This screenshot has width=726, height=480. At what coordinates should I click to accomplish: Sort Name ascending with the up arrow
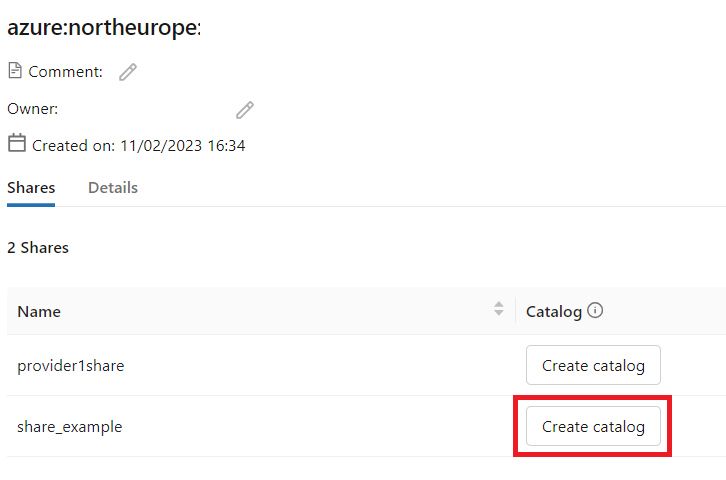click(499, 305)
